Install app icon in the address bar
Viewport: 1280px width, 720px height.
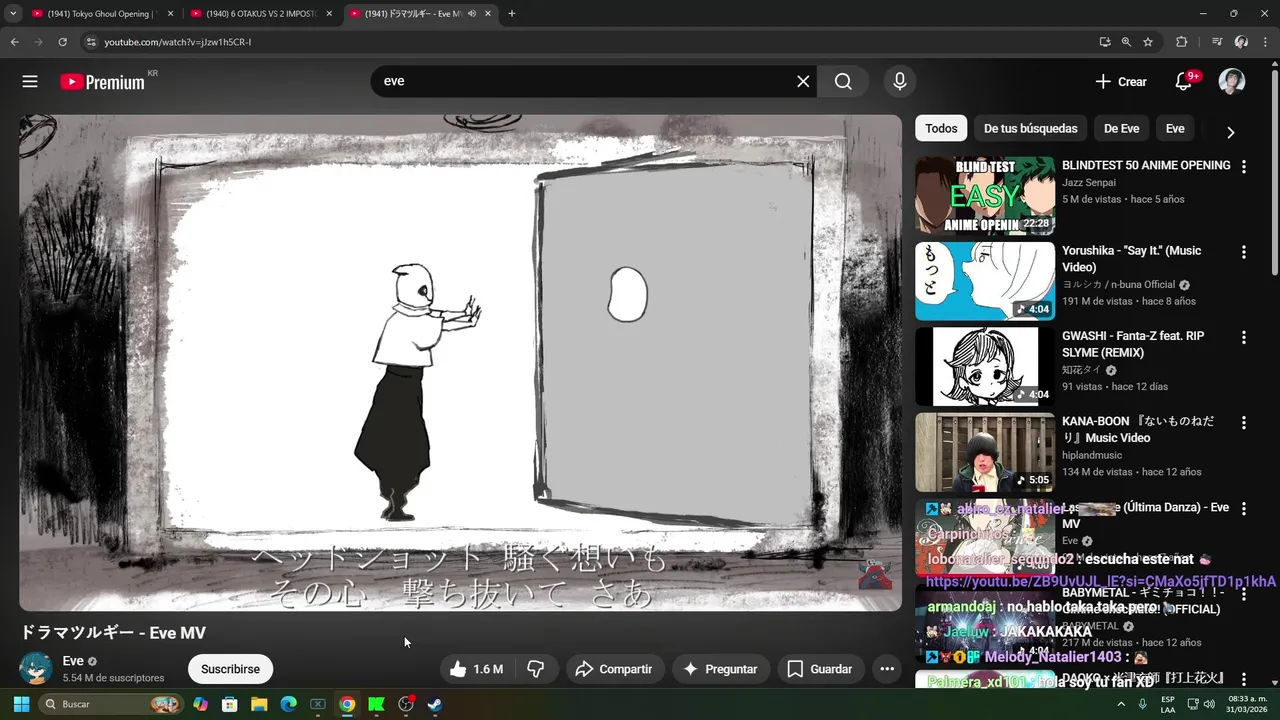(x=1105, y=42)
